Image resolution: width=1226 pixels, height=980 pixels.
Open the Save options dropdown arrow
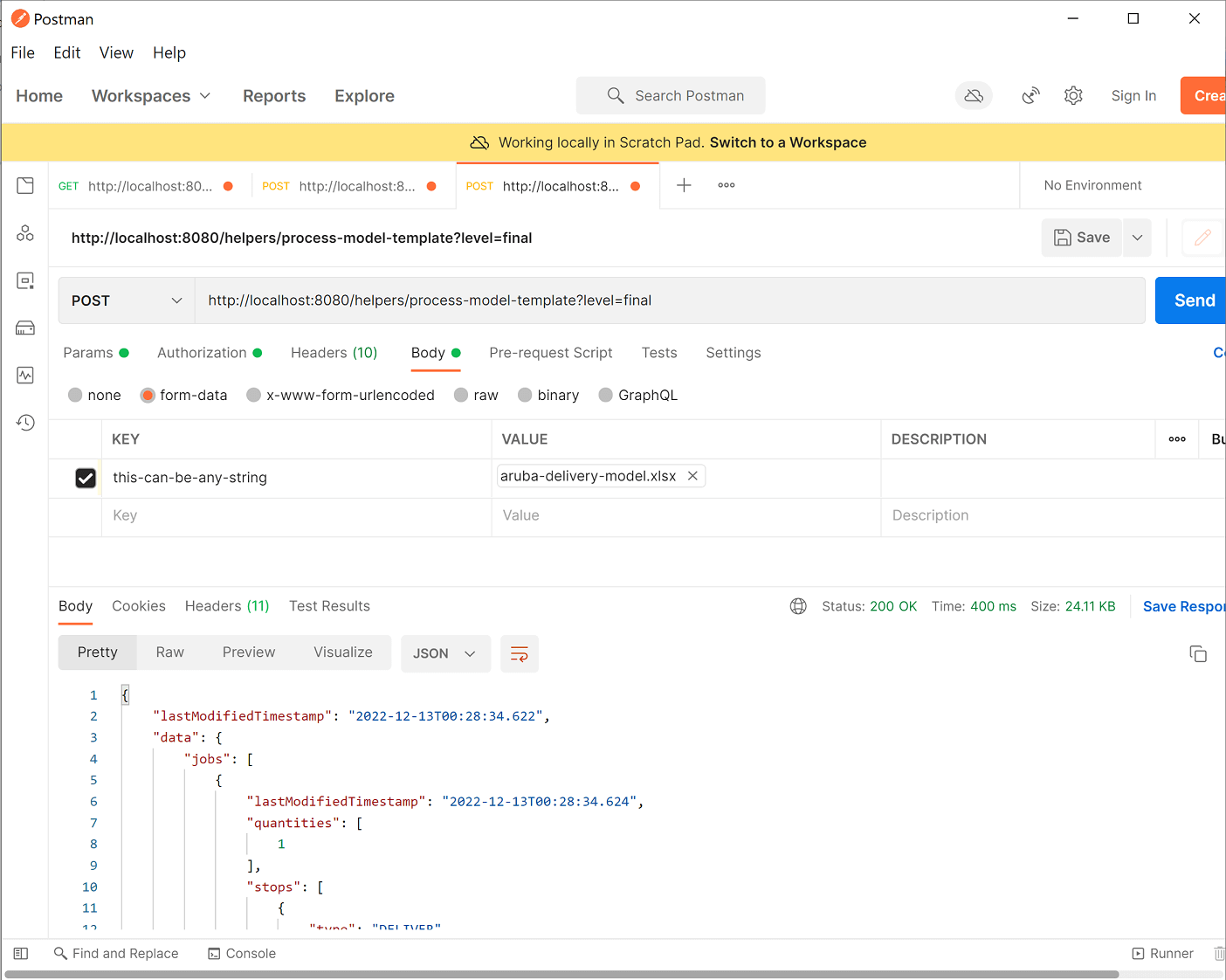(1137, 238)
